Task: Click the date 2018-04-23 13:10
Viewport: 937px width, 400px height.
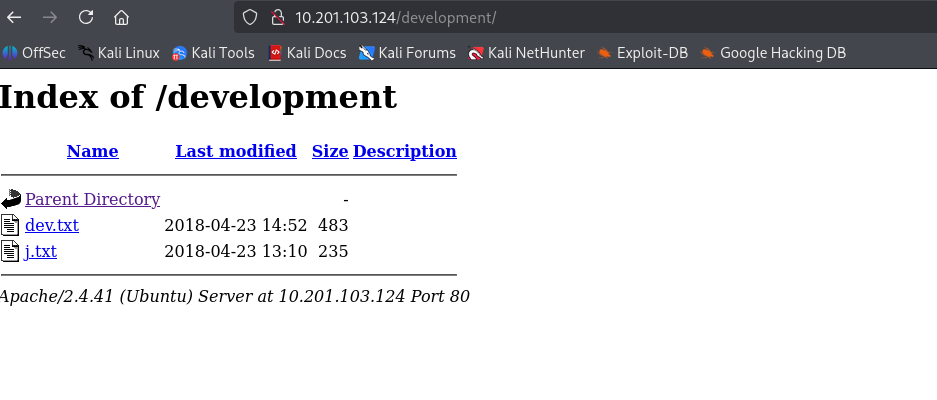Action: click(x=235, y=251)
